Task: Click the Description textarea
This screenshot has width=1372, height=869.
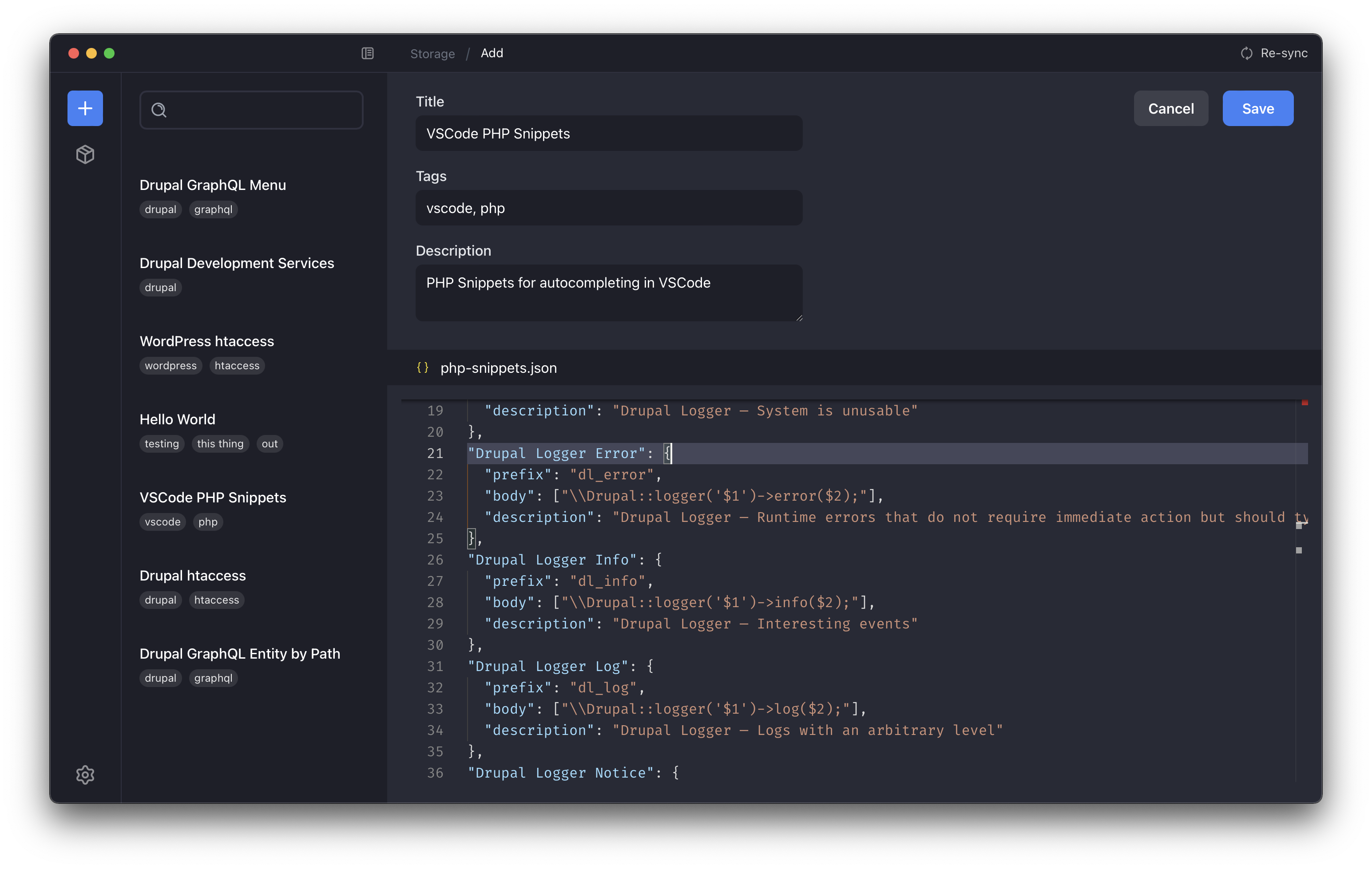Action: click(x=608, y=293)
